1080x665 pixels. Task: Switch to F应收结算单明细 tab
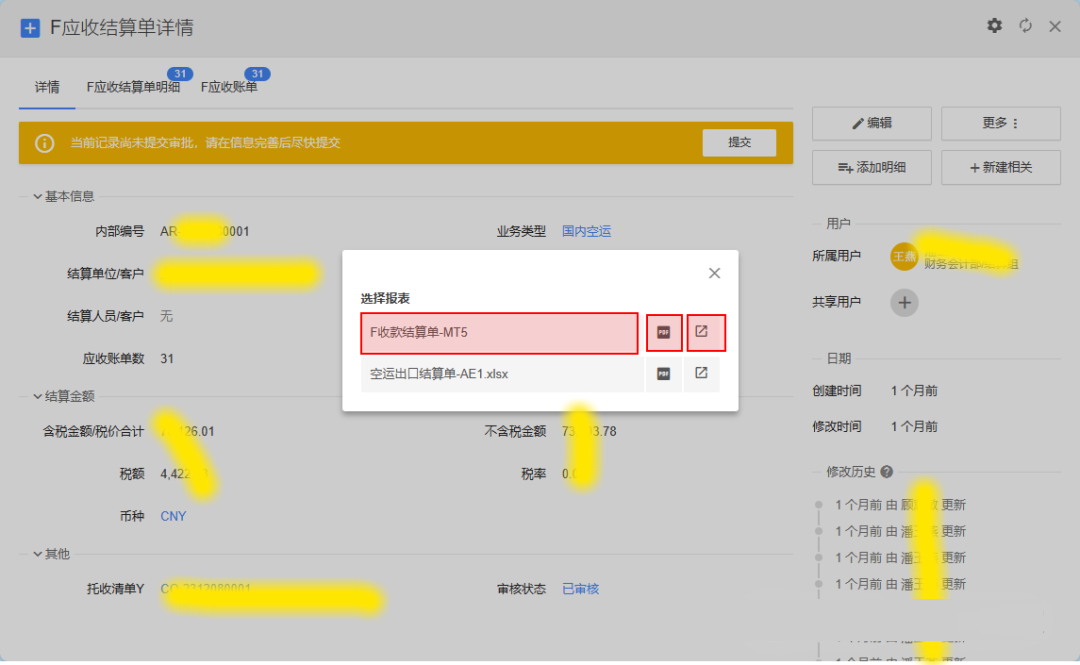click(133, 88)
